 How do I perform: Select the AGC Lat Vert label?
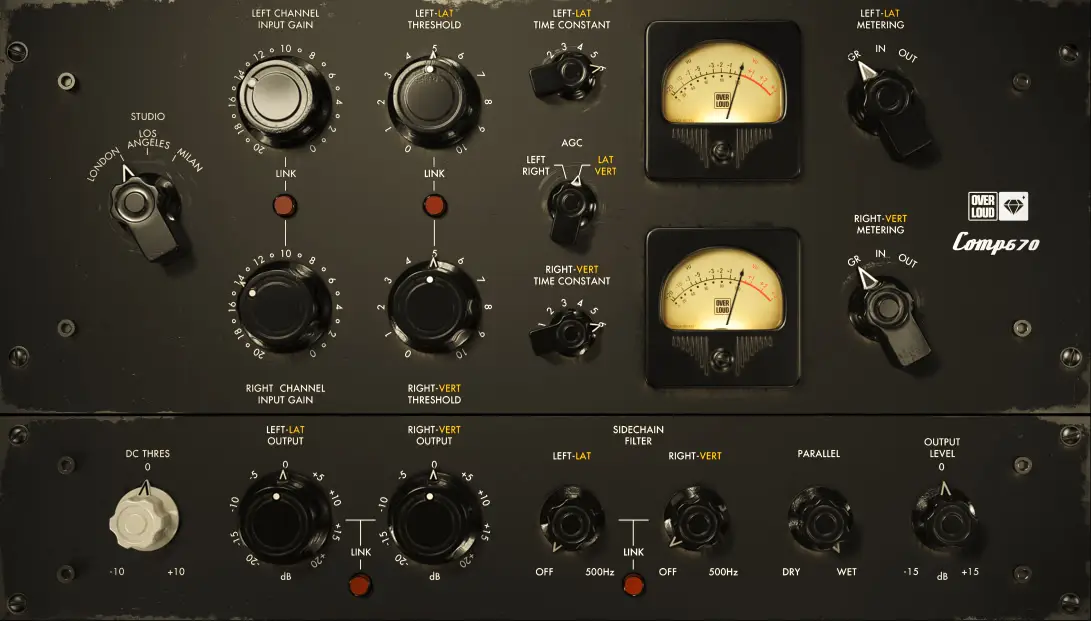(x=605, y=166)
